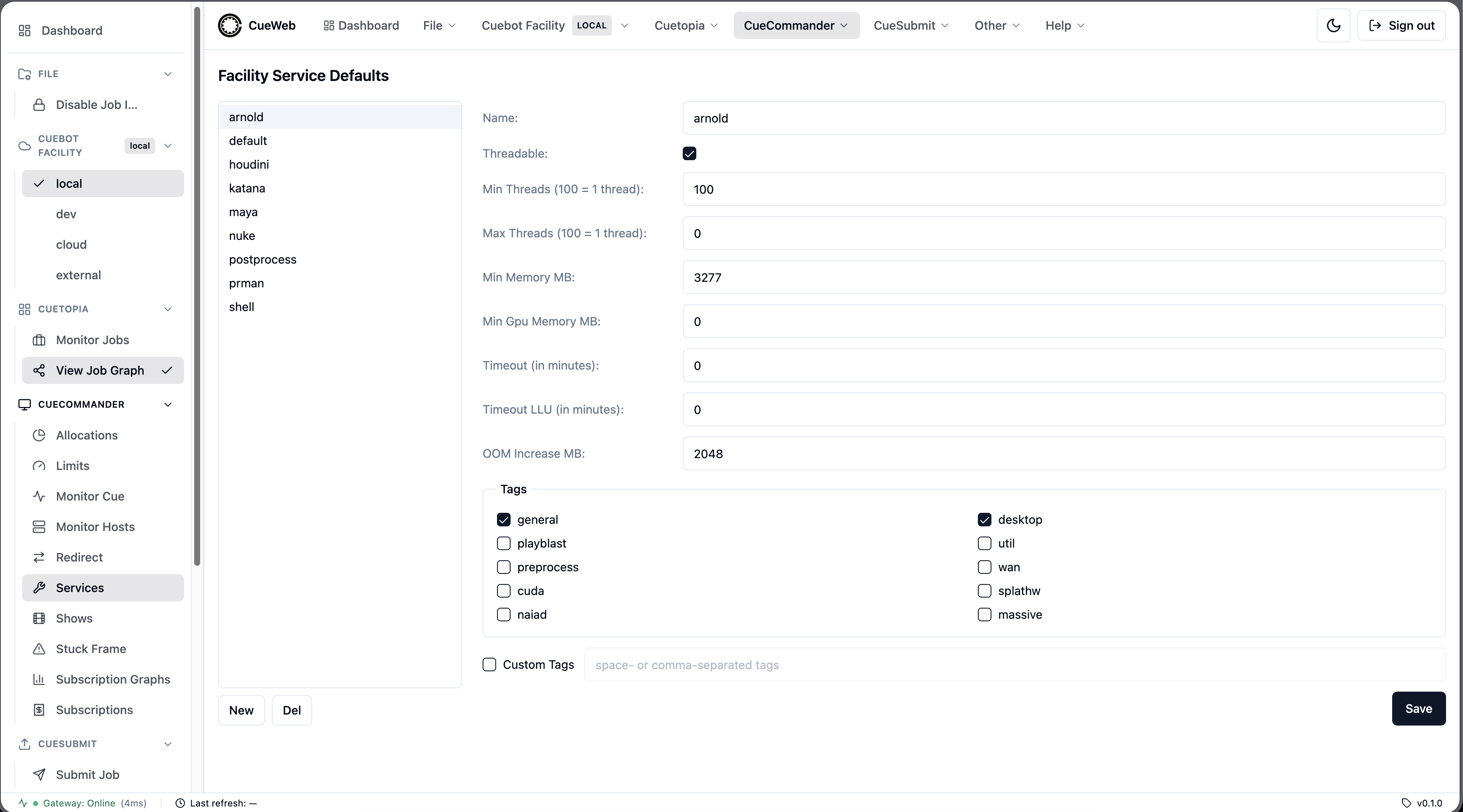Open the Cuetopia dropdown menu

pos(686,25)
